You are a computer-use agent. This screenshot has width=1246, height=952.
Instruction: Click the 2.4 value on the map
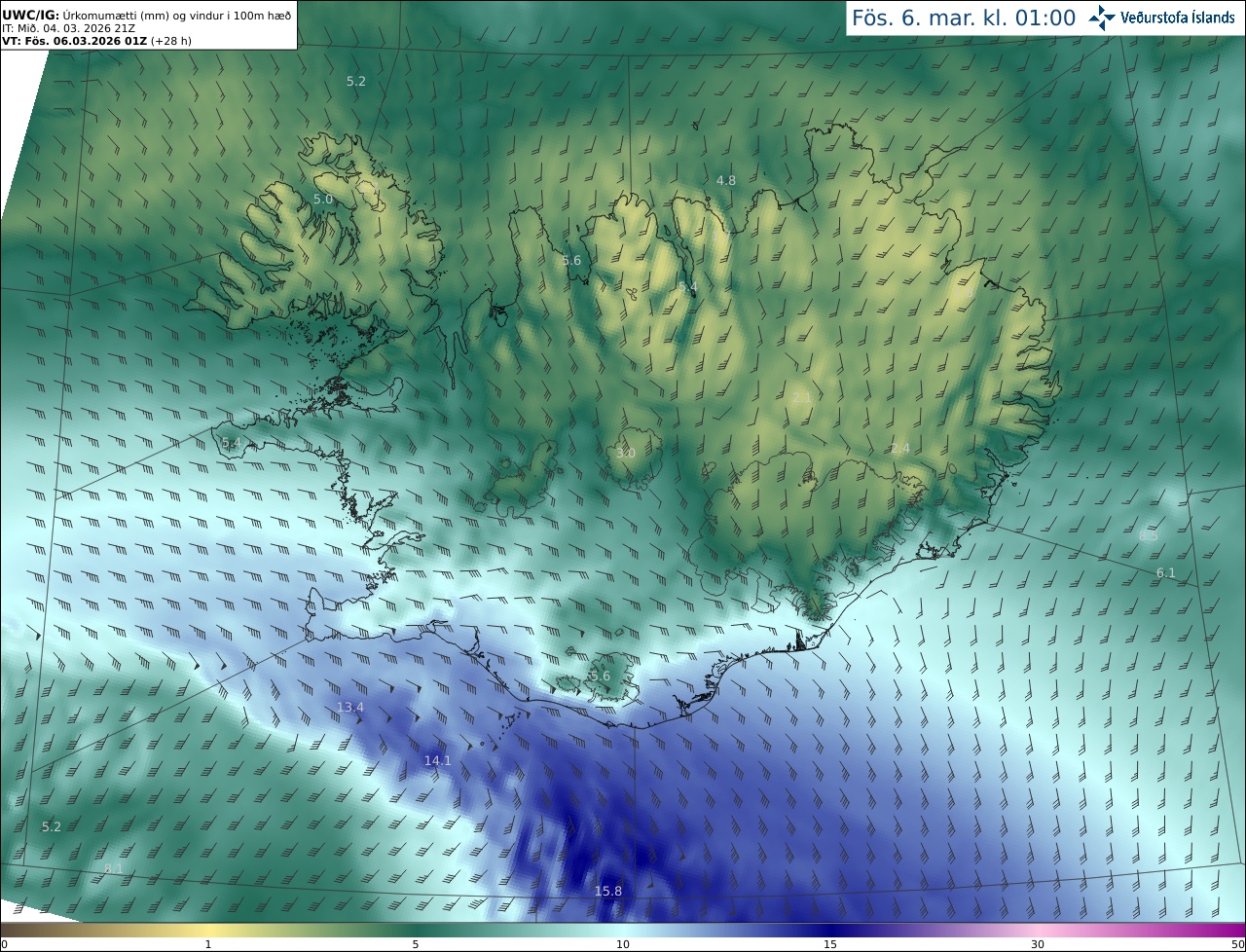[x=900, y=448]
